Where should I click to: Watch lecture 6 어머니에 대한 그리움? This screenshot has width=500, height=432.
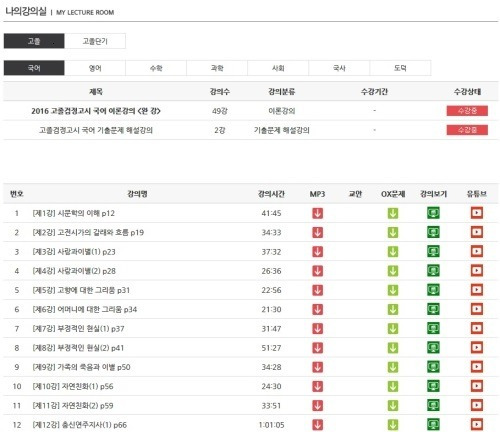click(433, 309)
